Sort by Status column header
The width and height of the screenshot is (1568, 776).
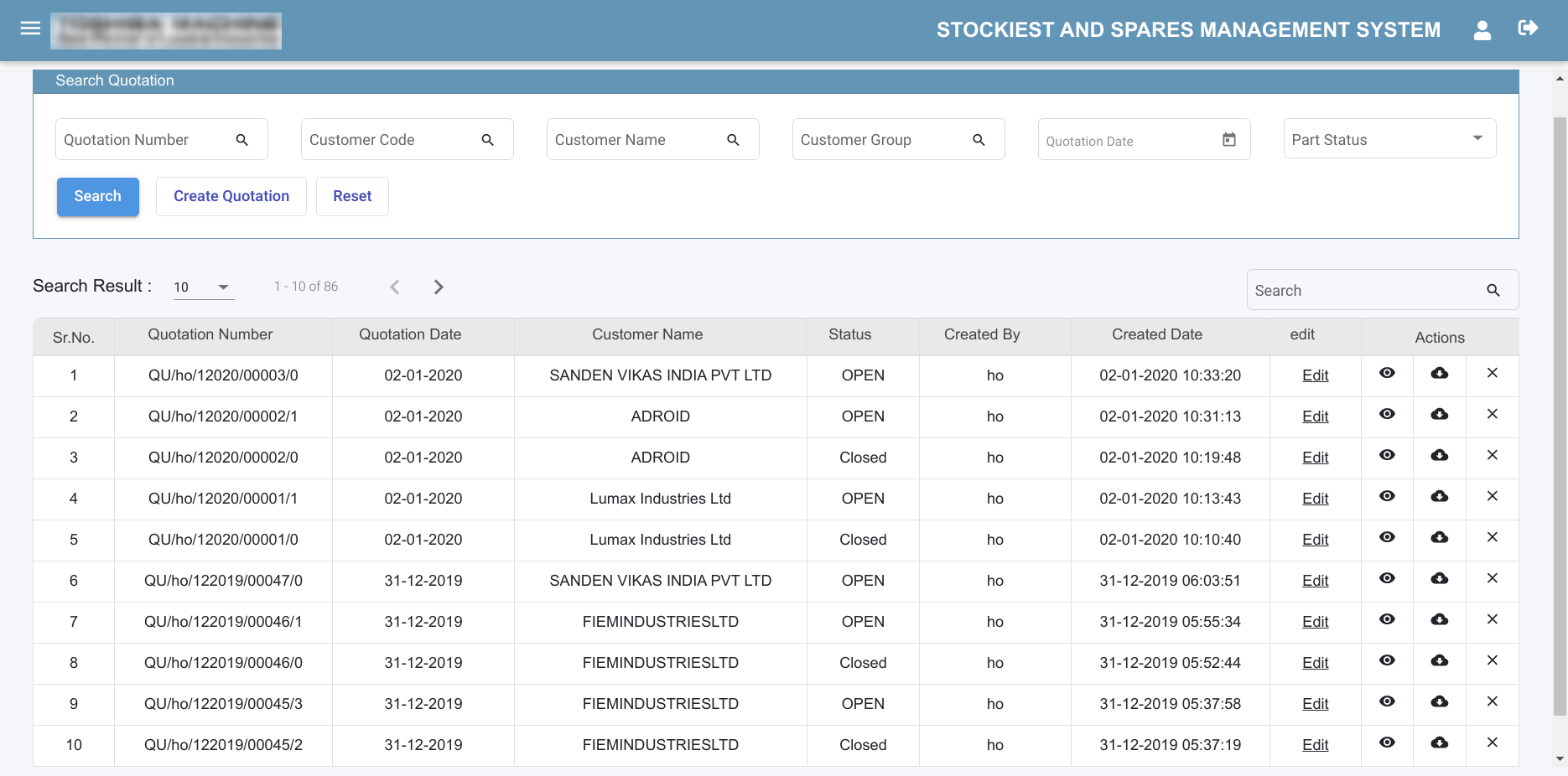[849, 334]
